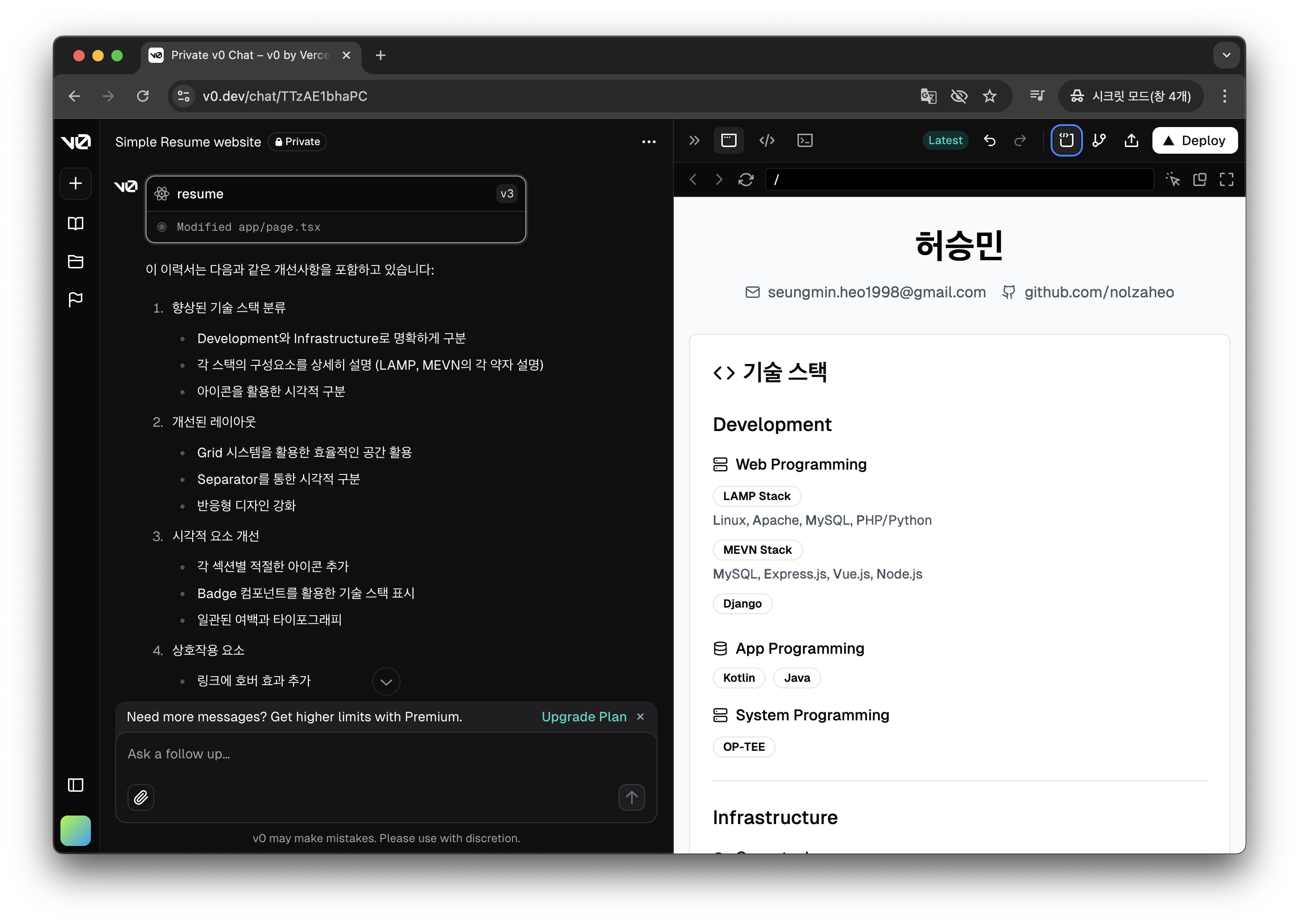1299x924 pixels.
Task: Share the project with upload icon
Action: point(1131,140)
